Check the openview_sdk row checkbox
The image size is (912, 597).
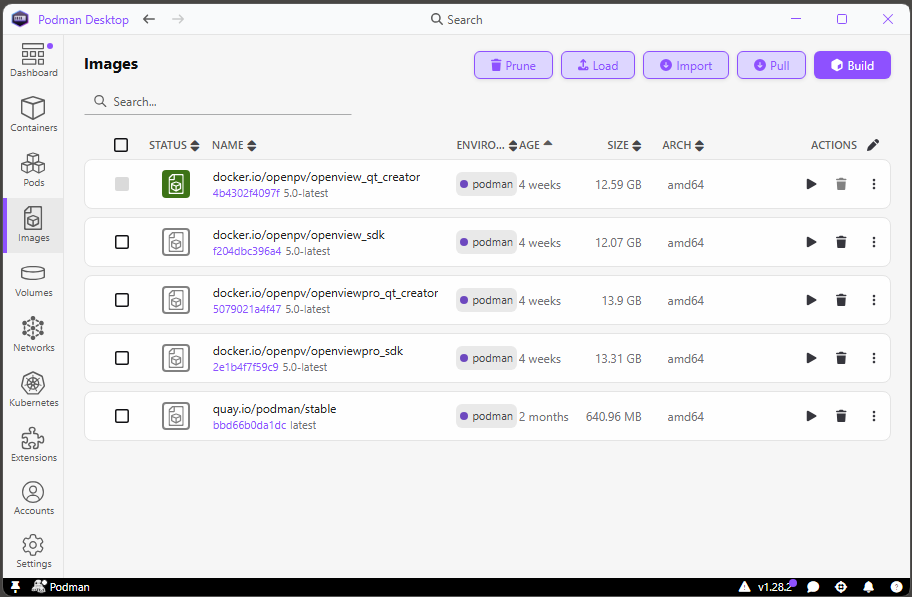point(122,242)
